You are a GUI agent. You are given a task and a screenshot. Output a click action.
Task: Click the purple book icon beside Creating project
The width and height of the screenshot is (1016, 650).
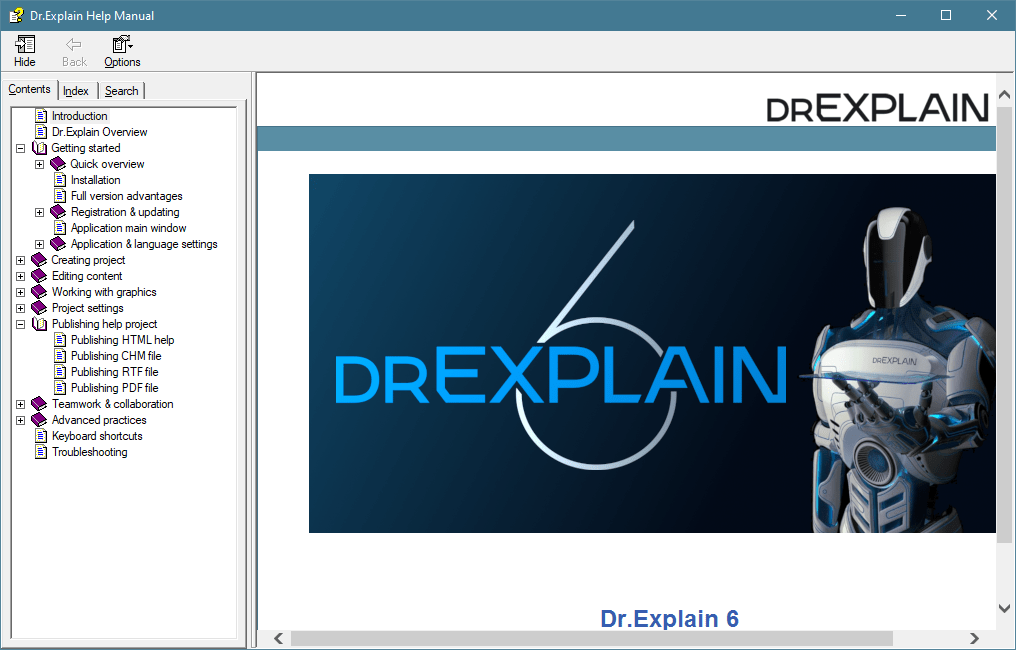[40, 260]
